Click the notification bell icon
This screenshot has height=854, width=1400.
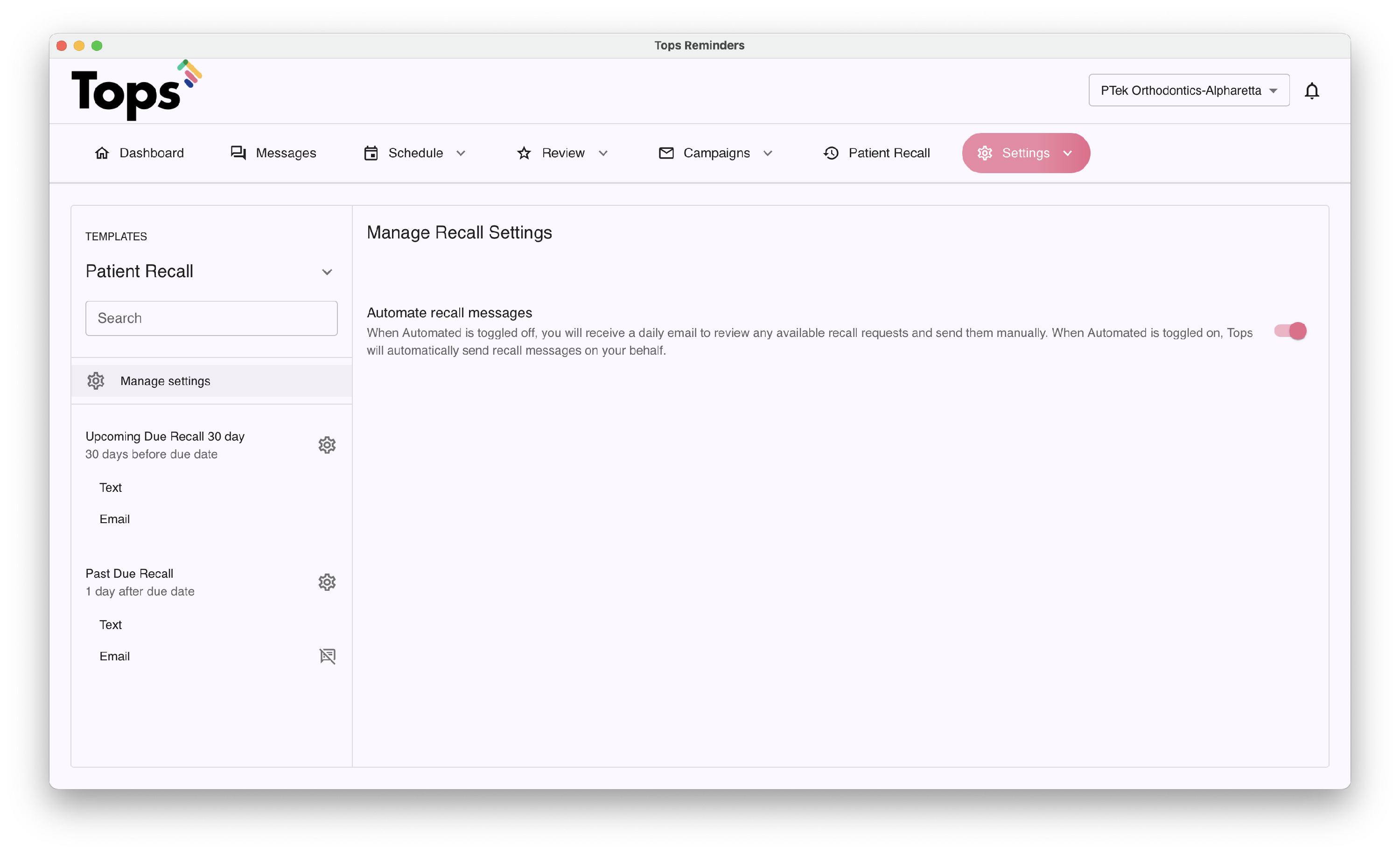coord(1311,91)
